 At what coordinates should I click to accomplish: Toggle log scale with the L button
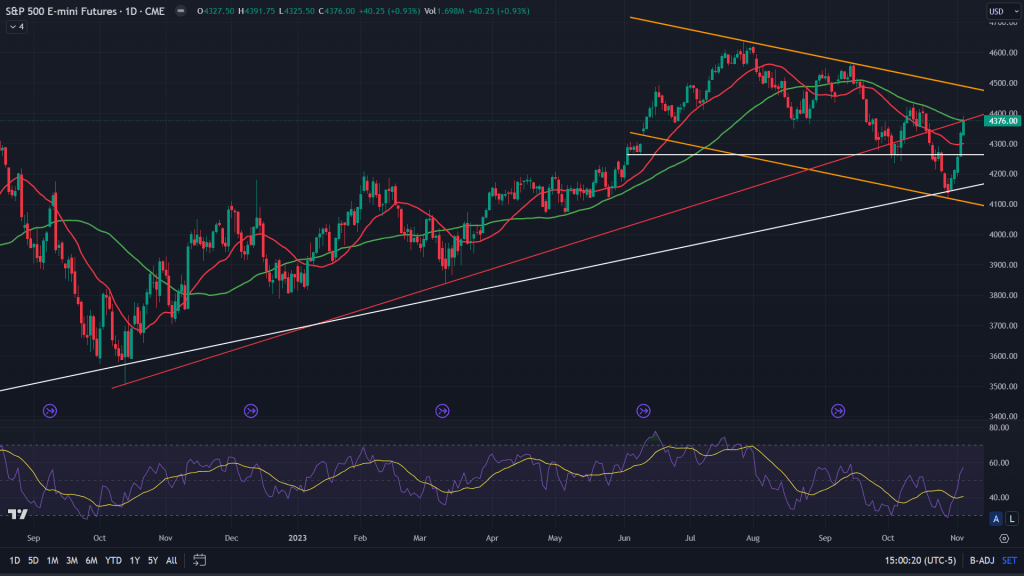coord(1011,518)
